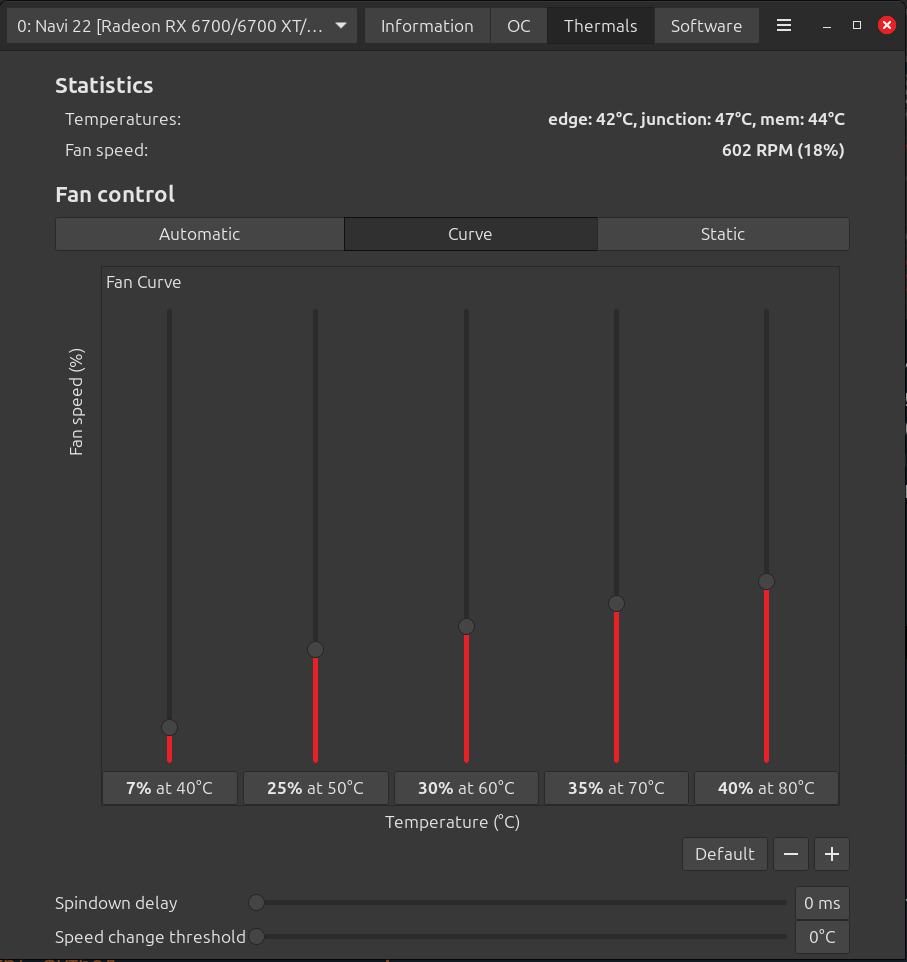Click the Temperature (°C) axis label
The width and height of the screenshot is (907, 962).
coord(452,822)
